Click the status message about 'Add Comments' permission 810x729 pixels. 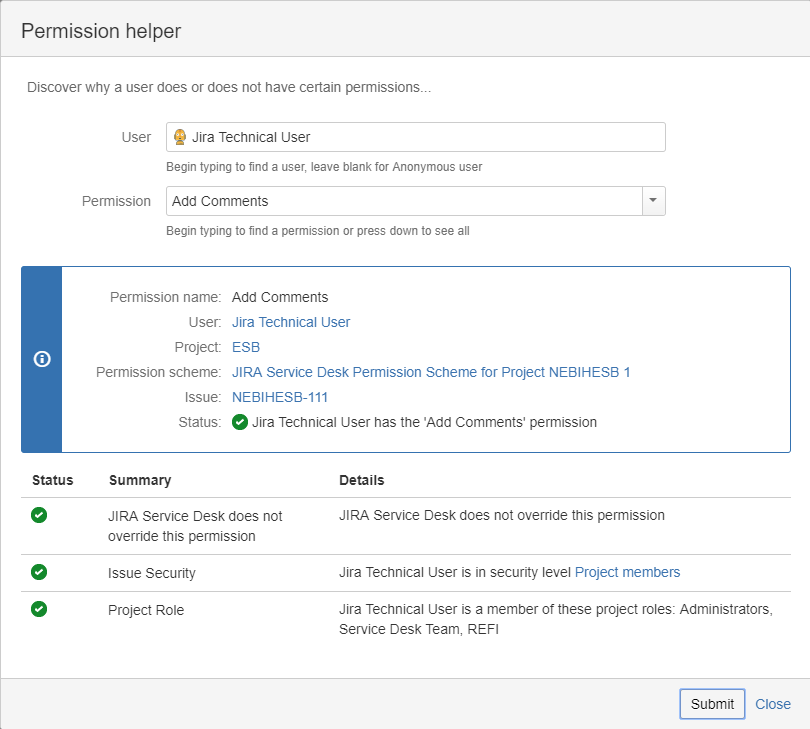point(424,423)
